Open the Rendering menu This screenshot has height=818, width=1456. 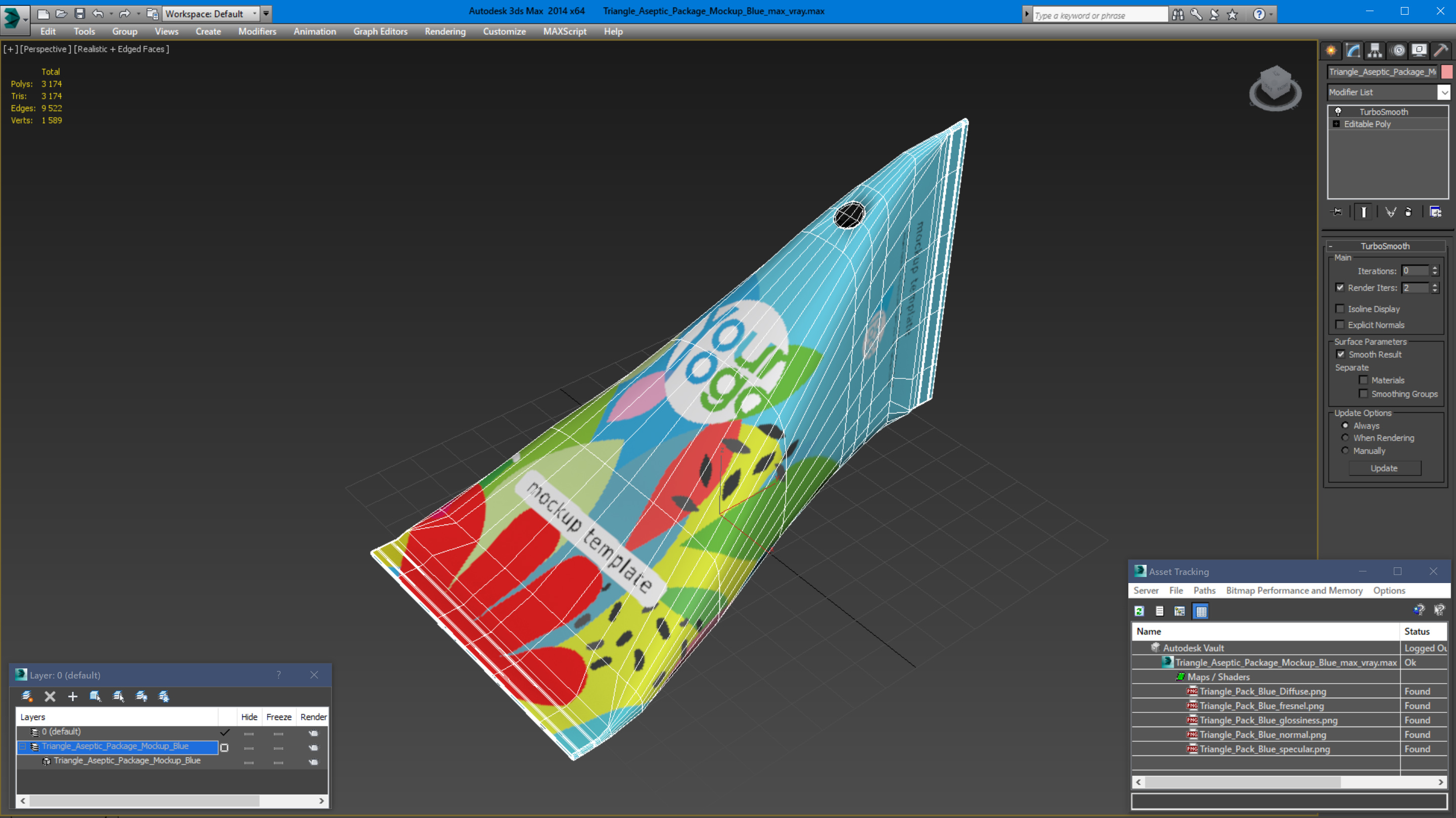point(445,32)
